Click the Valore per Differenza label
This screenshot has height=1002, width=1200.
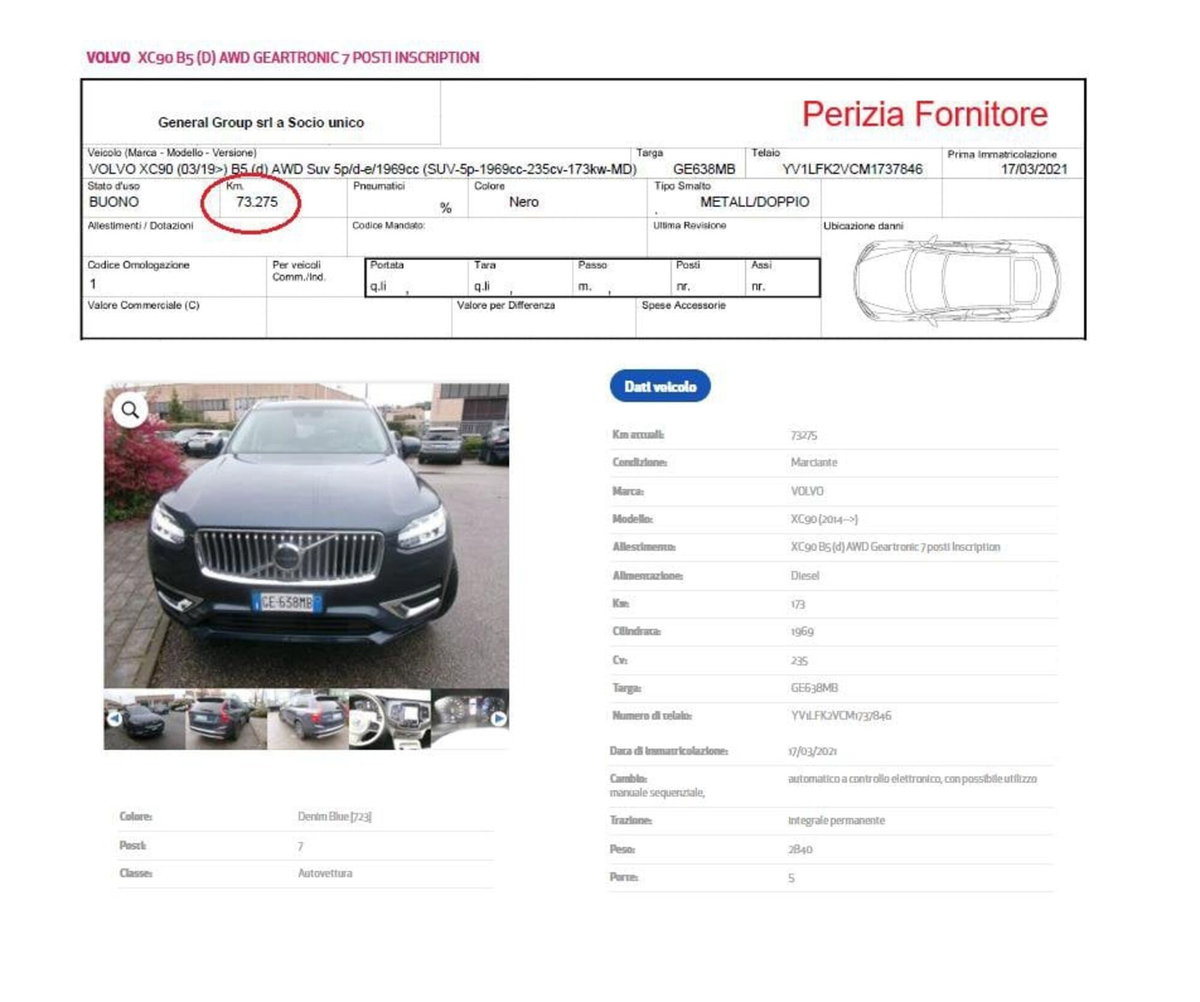[x=506, y=306]
